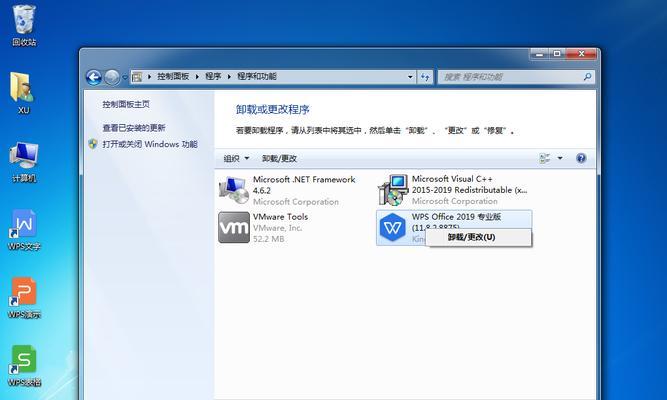Minimize the Programs and Features window
The image size is (667, 400).
click(x=539, y=54)
